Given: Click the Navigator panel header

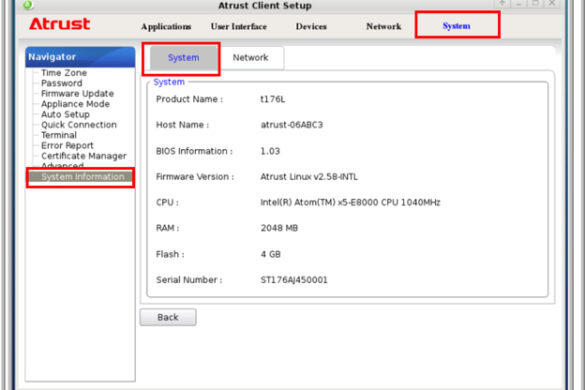Looking at the screenshot, I should [80, 57].
